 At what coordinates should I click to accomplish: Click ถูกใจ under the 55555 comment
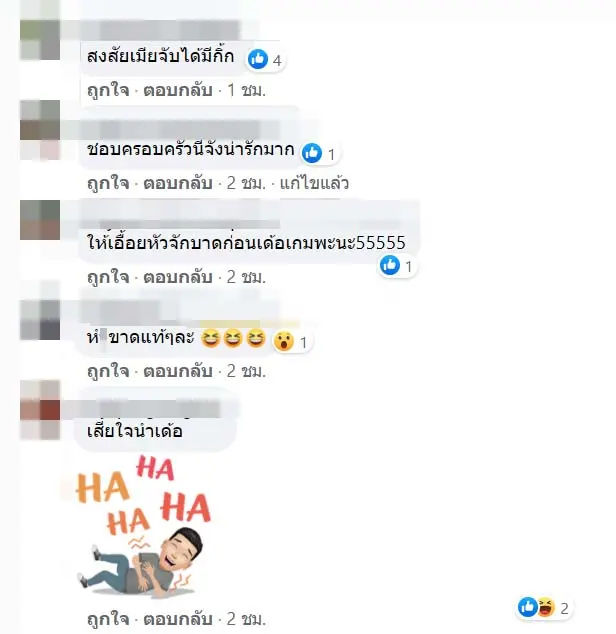pos(108,277)
